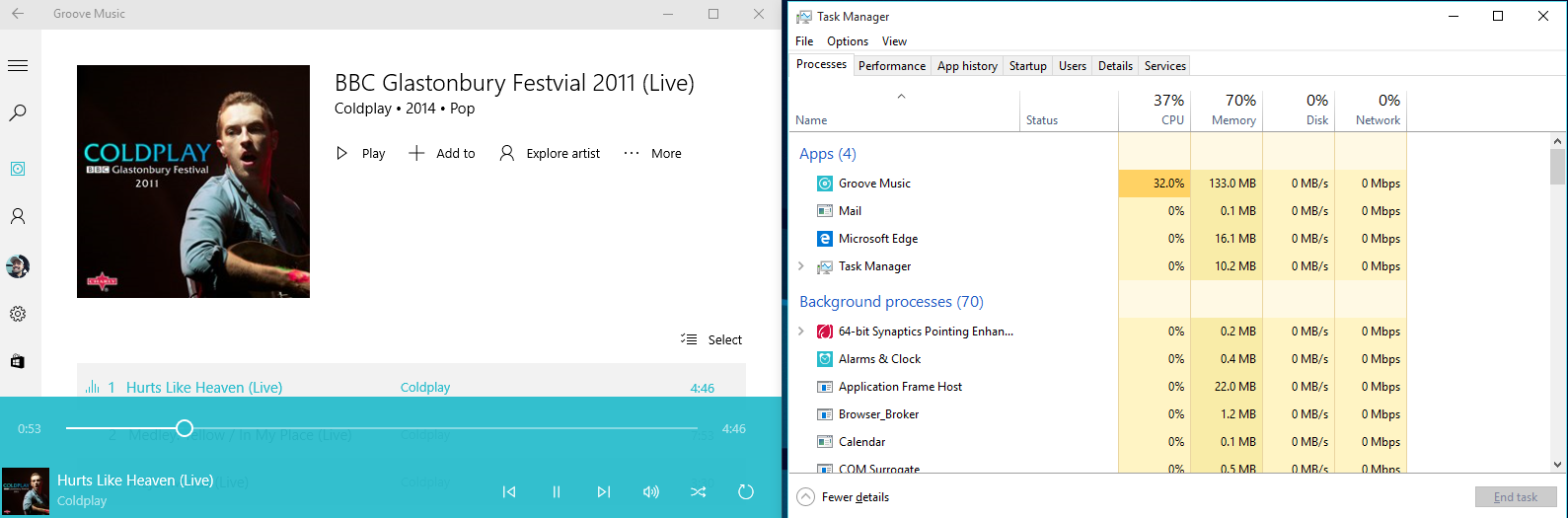Sort processes by the Name column
Image resolution: width=1568 pixels, height=518 pixels.
coord(905,111)
